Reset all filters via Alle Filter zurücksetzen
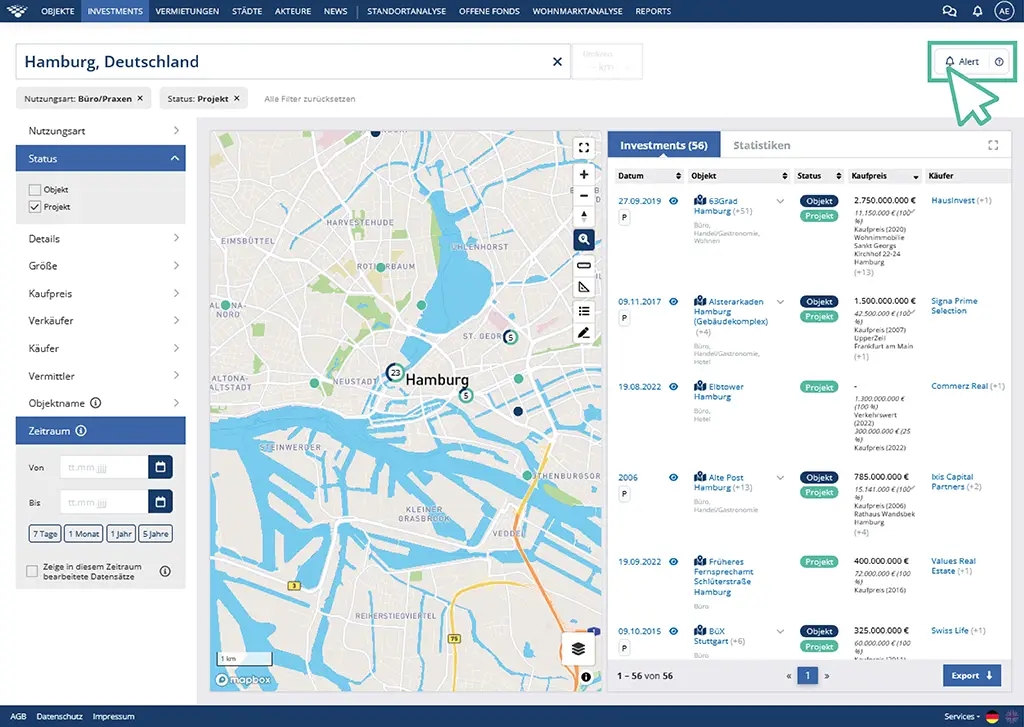This screenshot has width=1024, height=727. (x=310, y=99)
